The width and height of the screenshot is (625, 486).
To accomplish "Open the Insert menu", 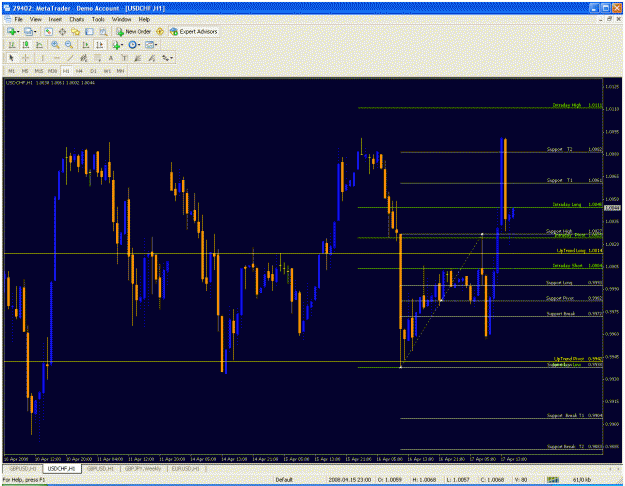I will (55, 19).
